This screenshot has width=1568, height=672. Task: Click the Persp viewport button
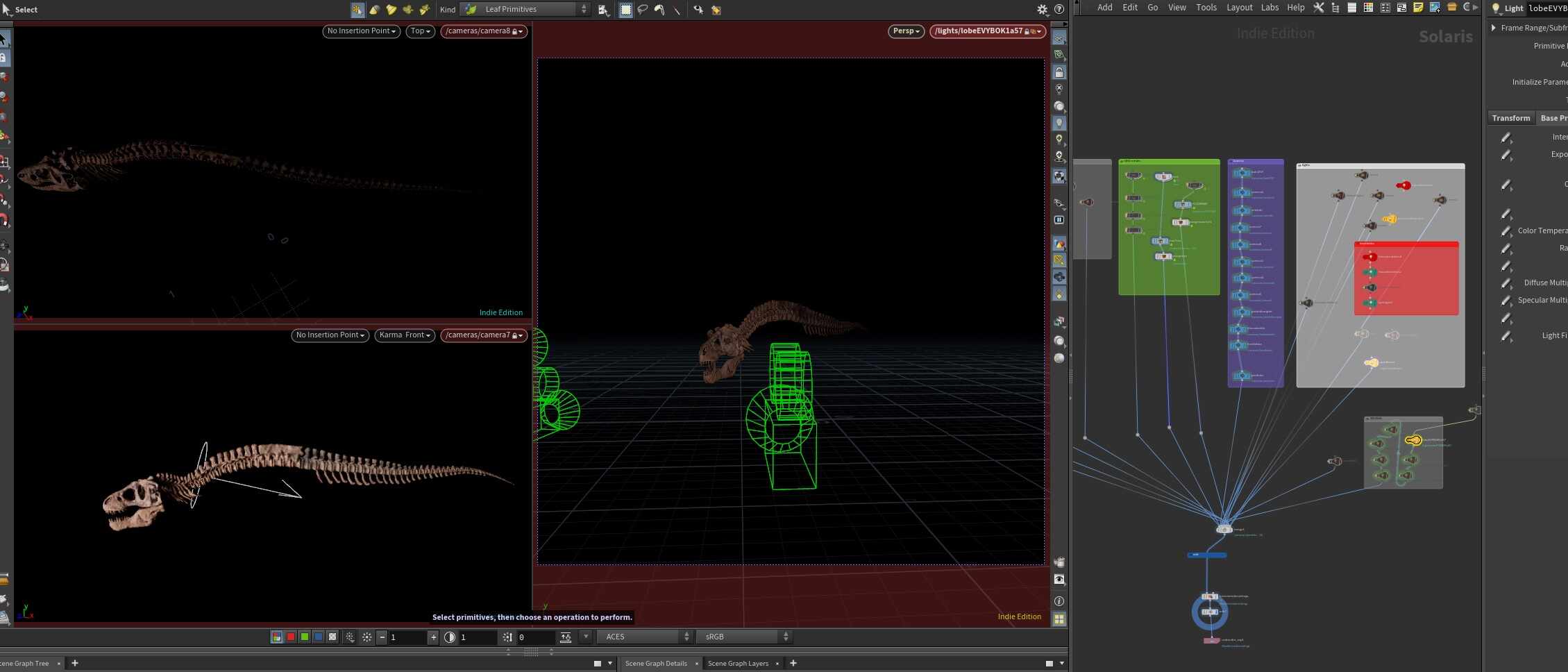point(906,31)
